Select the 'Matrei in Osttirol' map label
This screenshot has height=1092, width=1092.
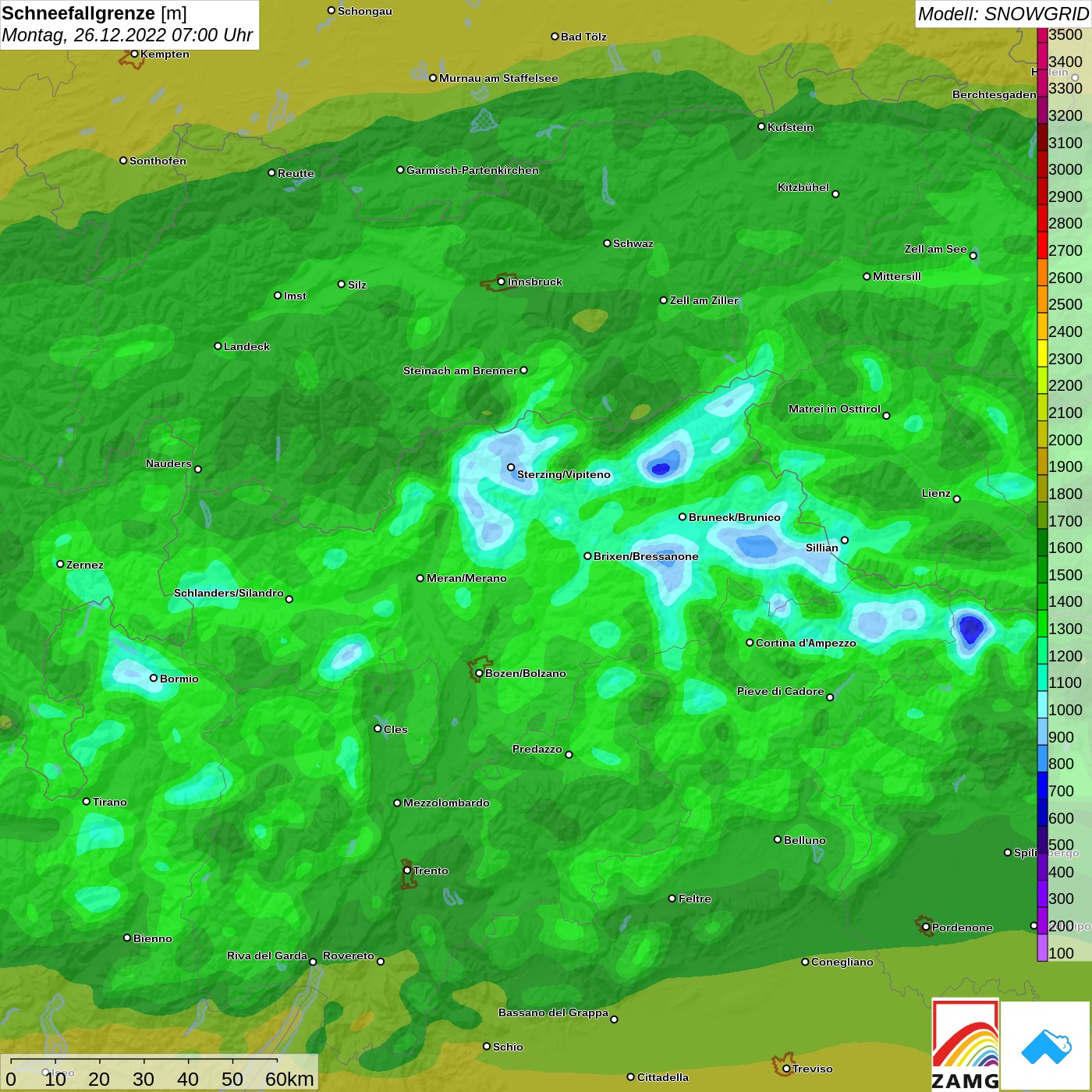coord(835,409)
